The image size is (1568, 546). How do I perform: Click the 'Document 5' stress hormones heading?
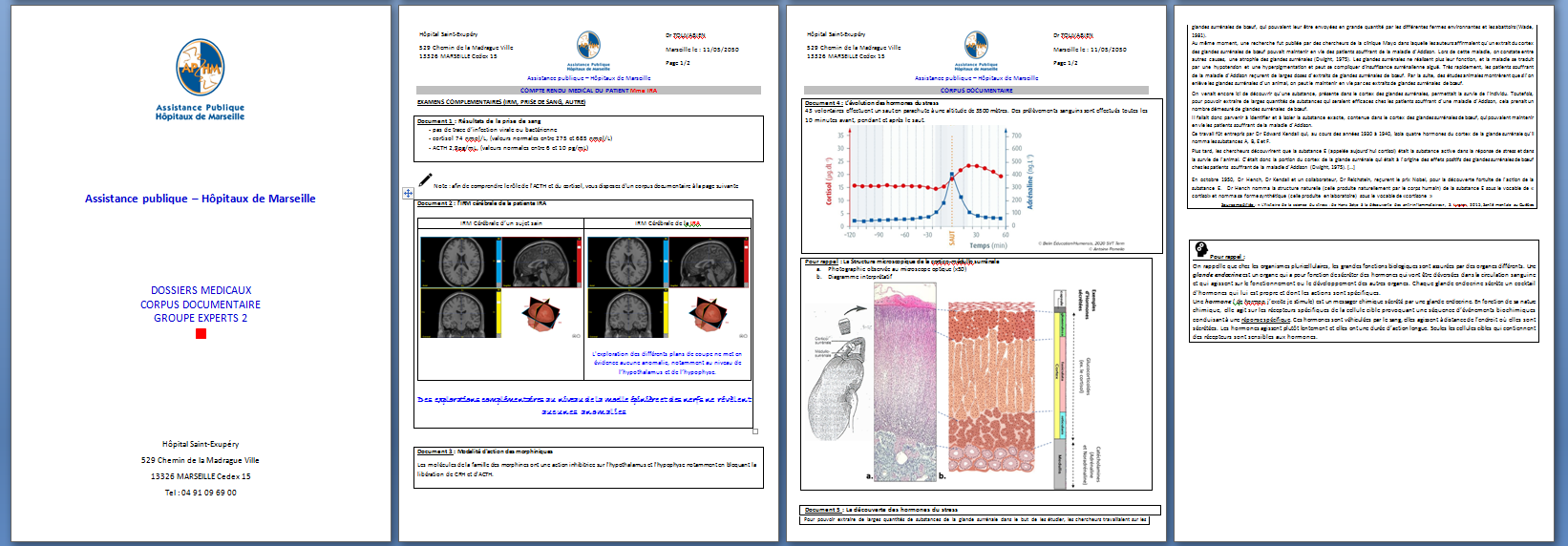coord(879,510)
